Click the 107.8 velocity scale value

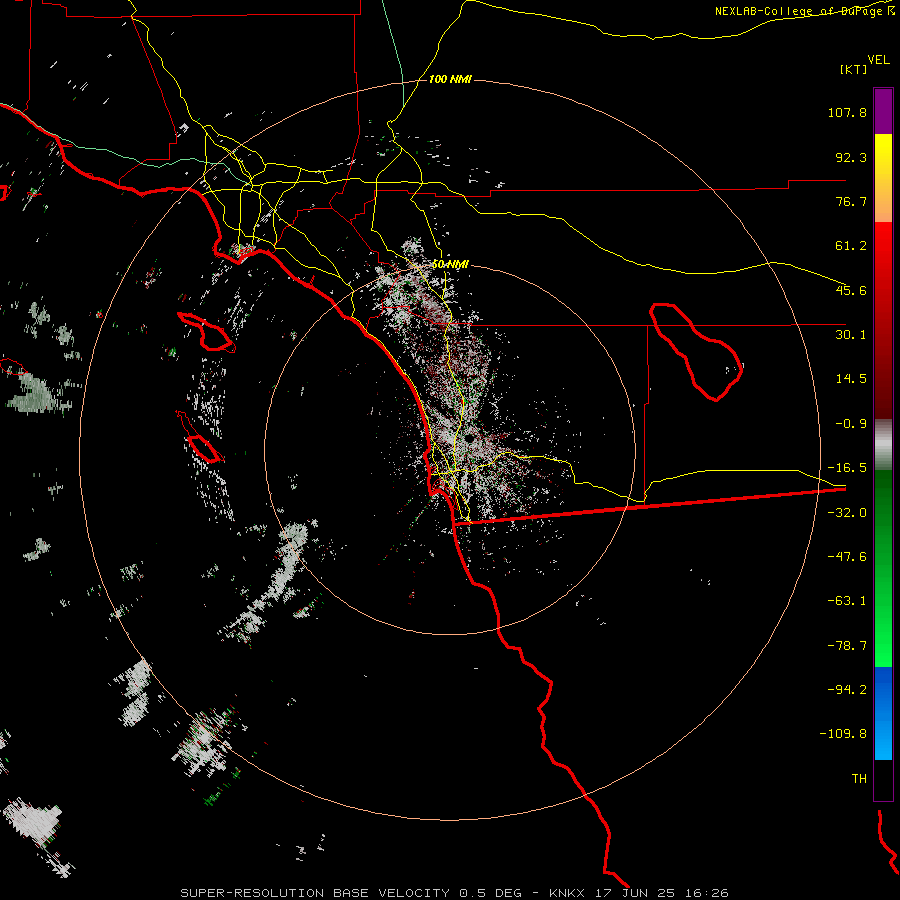(847, 112)
